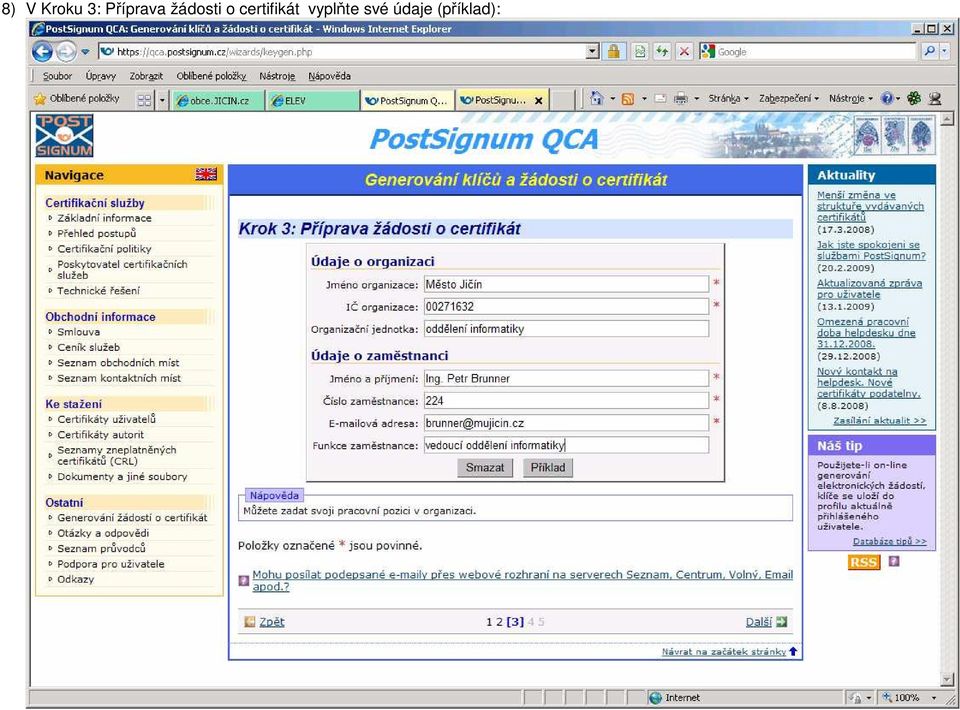This screenshot has height=710, width=960.
Task: Click the browser Back arrow button
Action: click(x=42, y=52)
